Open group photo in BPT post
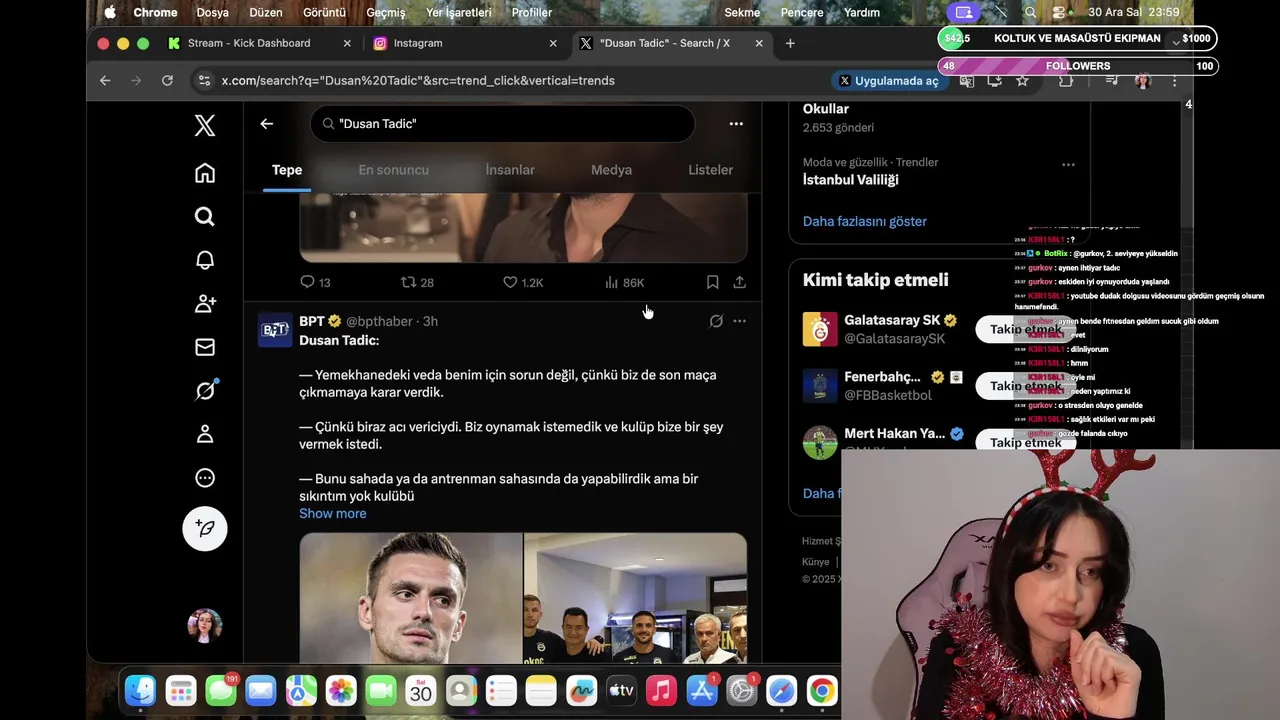This screenshot has width=1280, height=720. tap(635, 598)
